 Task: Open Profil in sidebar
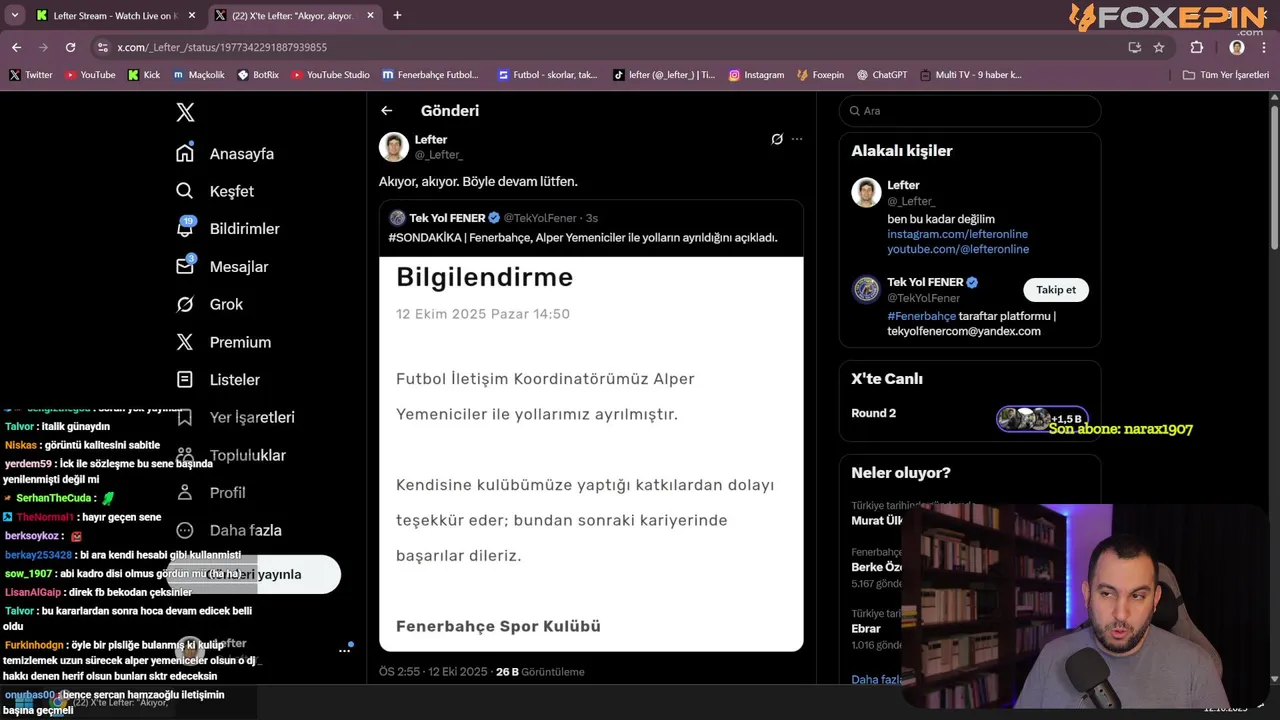click(211, 492)
